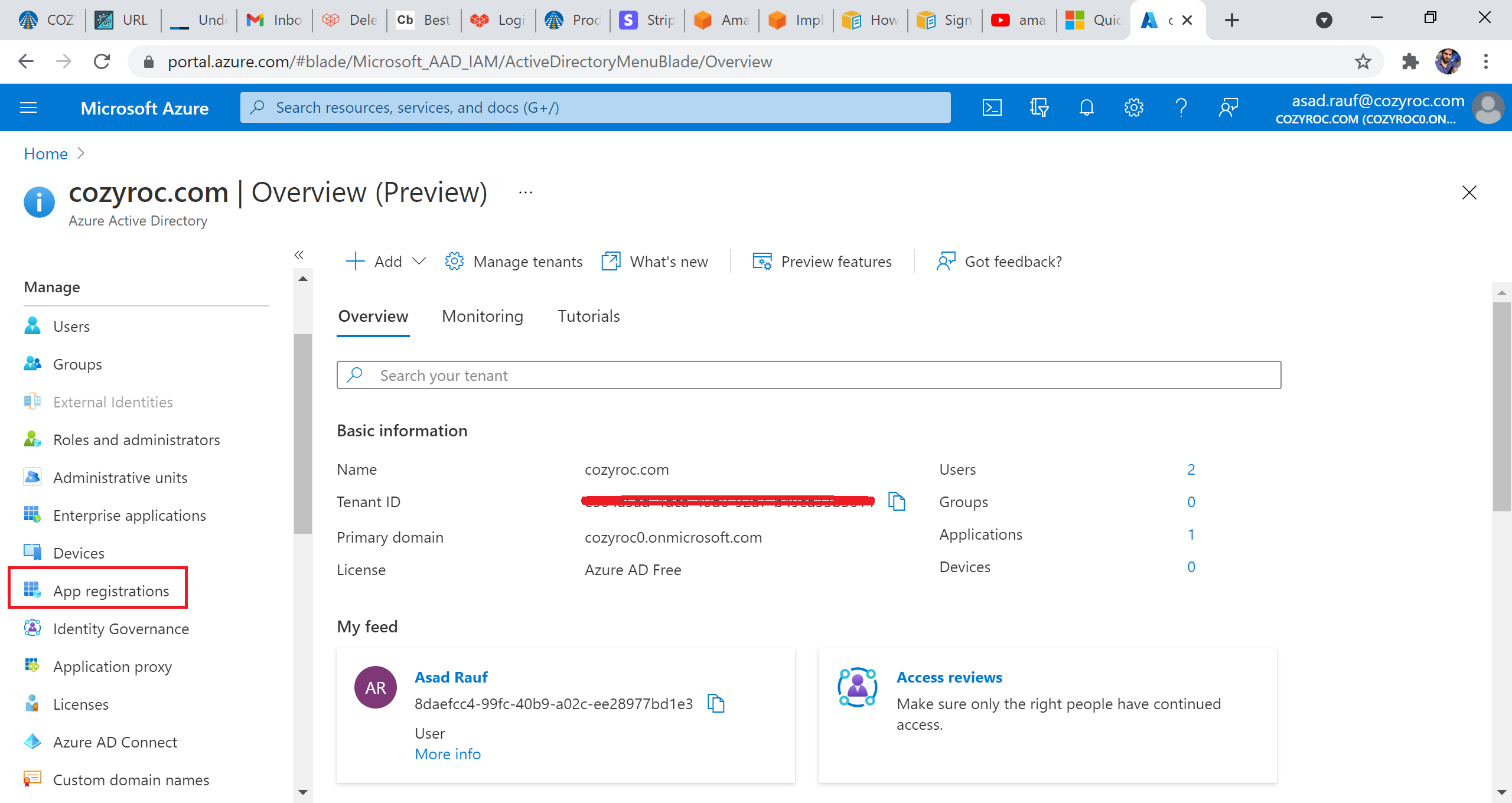The height and width of the screenshot is (803, 1512).
Task: Close the Overview blade with X
Action: point(1469,192)
